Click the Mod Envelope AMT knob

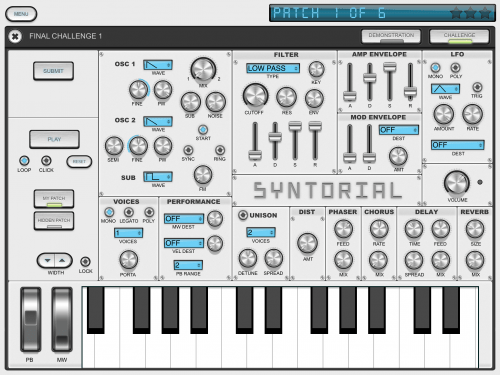[x=398, y=156]
